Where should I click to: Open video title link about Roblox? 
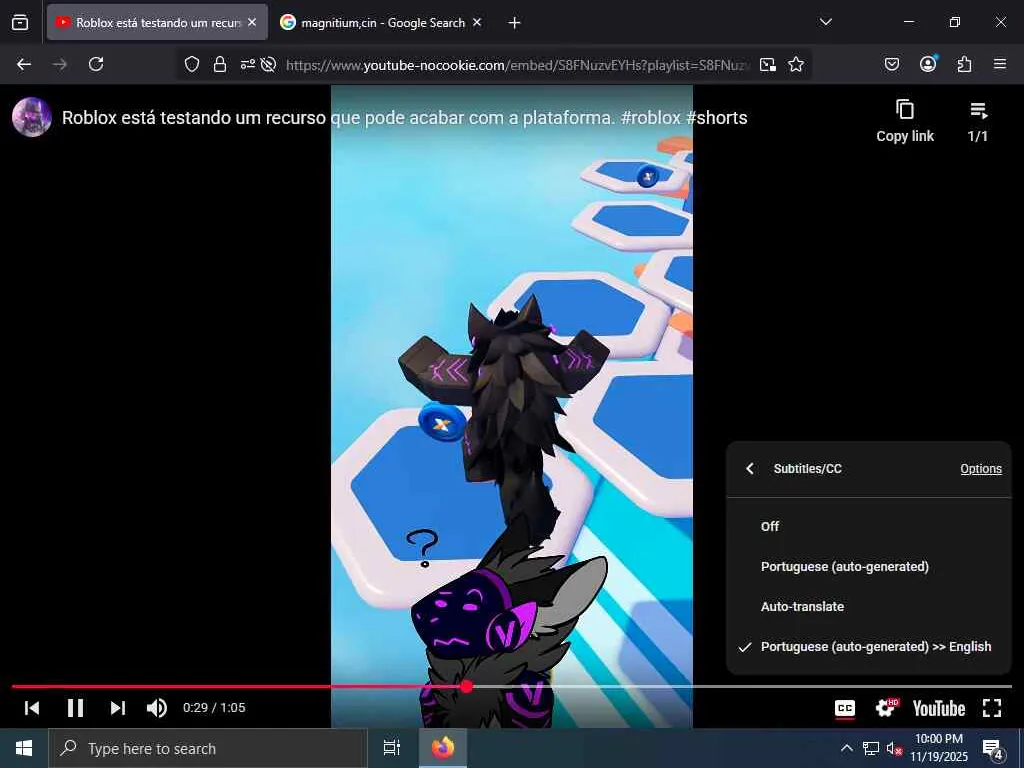tap(404, 118)
